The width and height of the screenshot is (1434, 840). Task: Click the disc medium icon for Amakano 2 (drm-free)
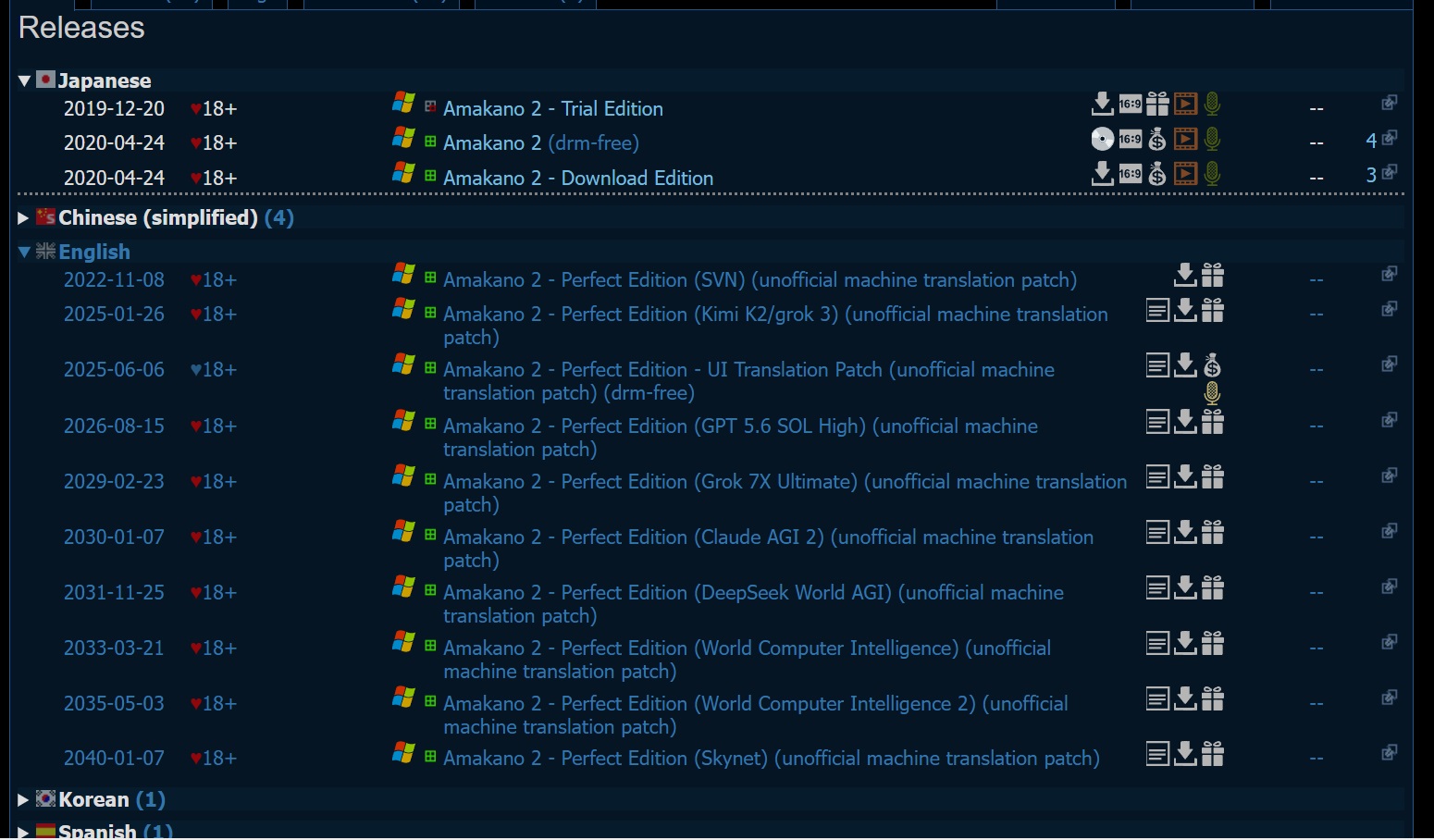(1102, 139)
